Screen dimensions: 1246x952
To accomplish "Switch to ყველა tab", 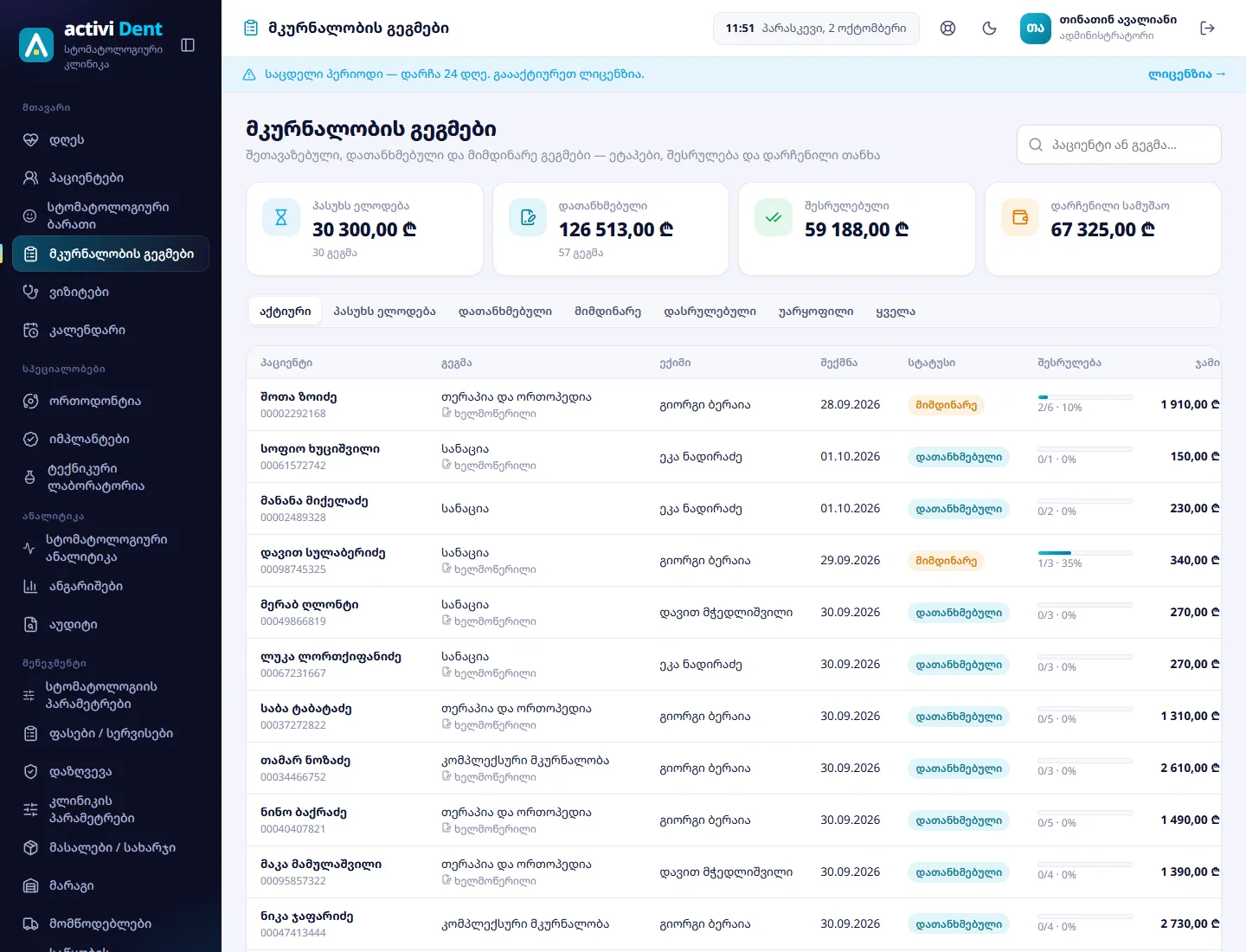I will [896, 312].
